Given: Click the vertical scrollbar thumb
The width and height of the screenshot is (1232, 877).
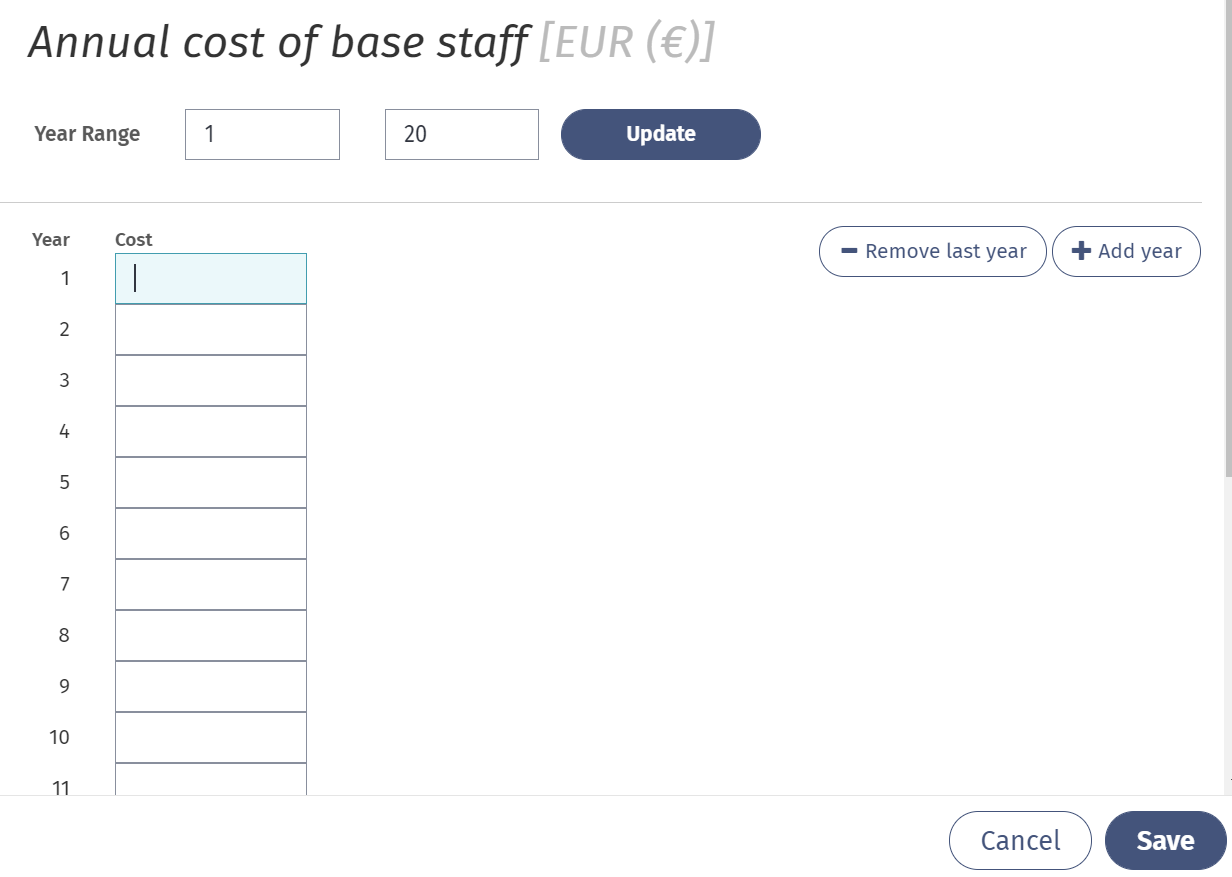Looking at the screenshot, I should (1228, 238).
